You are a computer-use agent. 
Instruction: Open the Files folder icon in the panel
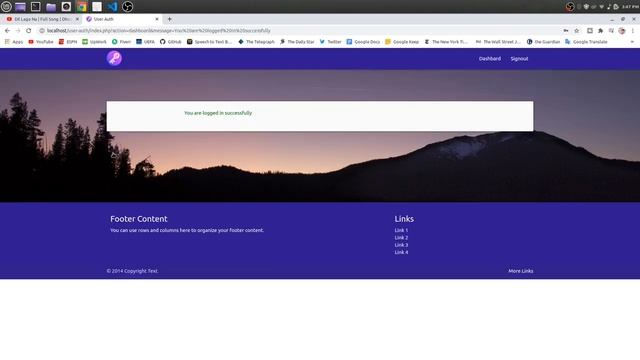coord(51,7)
